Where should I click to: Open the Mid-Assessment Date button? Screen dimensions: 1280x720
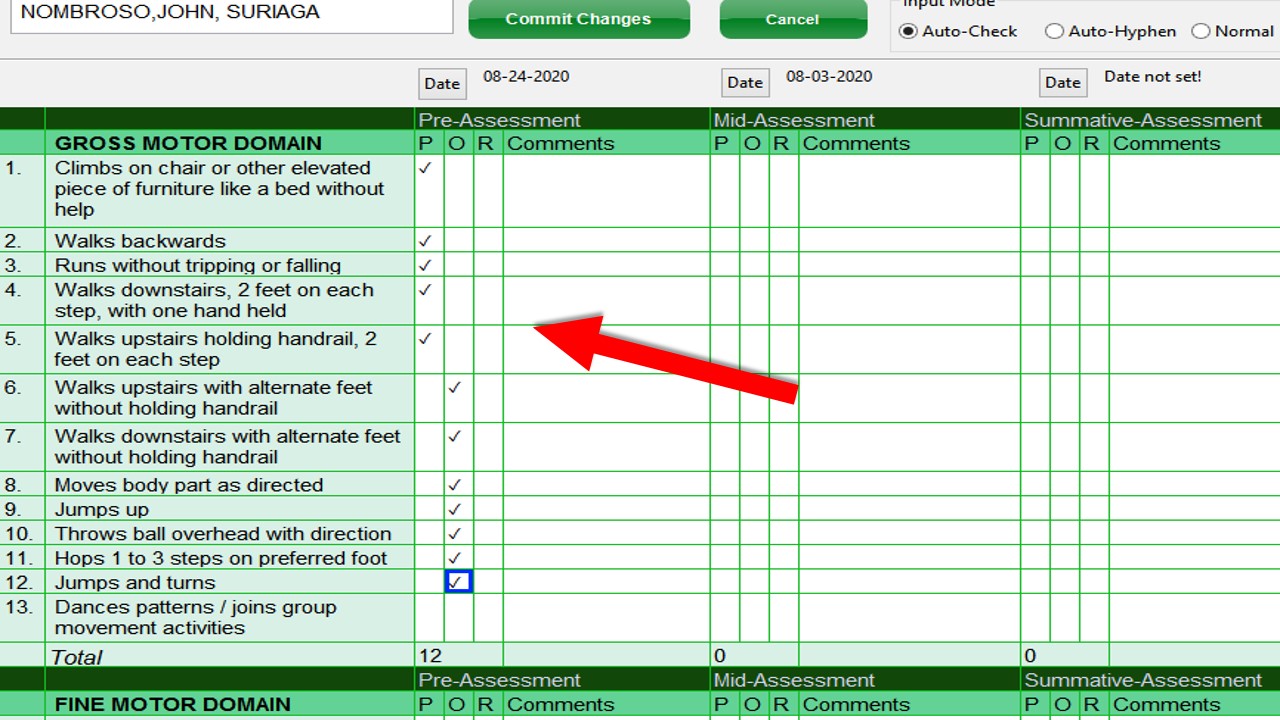point(745,83)
